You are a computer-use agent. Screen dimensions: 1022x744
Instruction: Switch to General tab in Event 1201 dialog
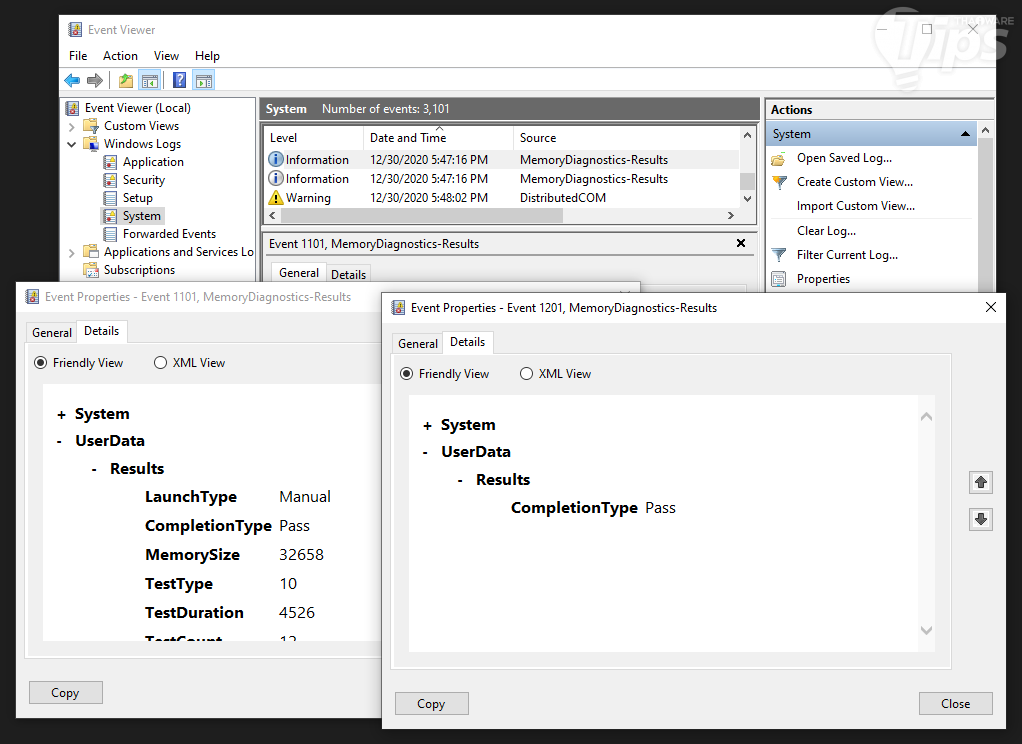click(418, 343)
